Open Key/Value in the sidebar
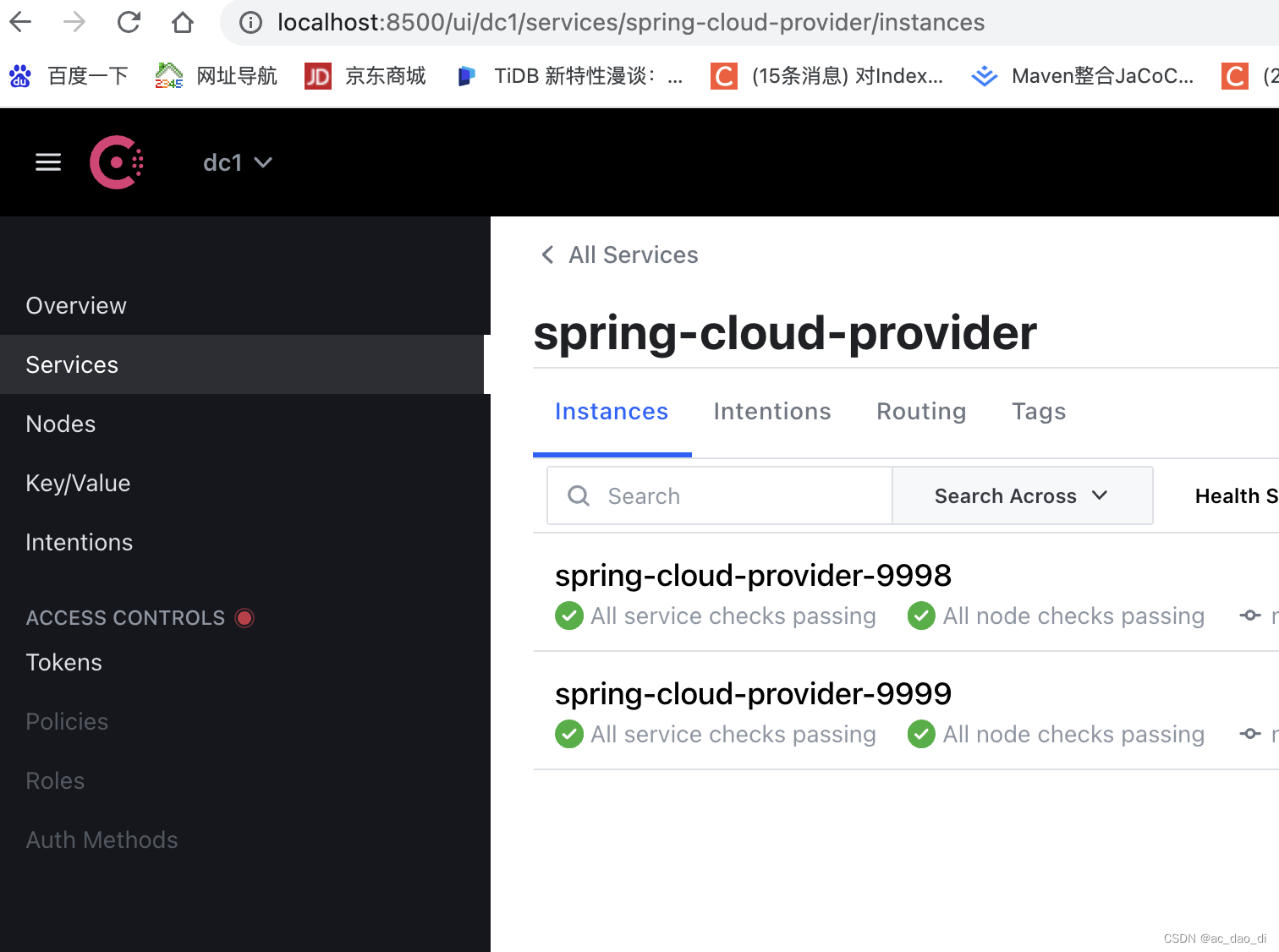1279x952 pixels. click(x=245, y=483)
